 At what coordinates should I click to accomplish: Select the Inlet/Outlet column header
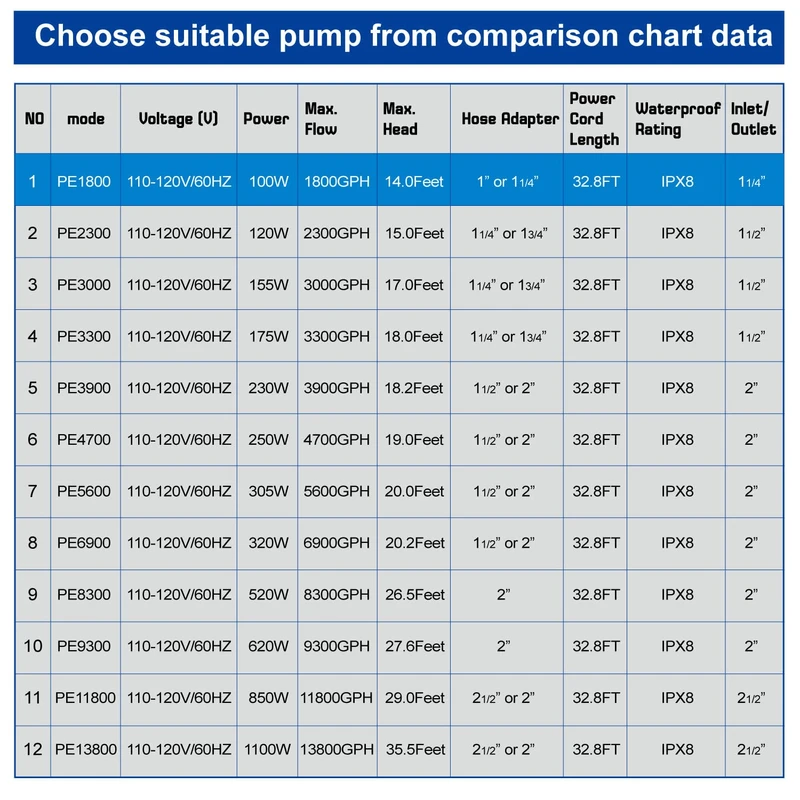pyautogui.click(x=753, y=119)
